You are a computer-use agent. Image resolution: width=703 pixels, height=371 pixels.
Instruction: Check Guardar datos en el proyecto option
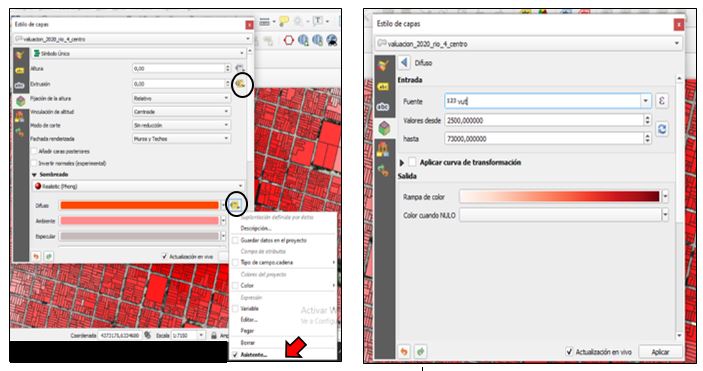click(x=235, y=240)
